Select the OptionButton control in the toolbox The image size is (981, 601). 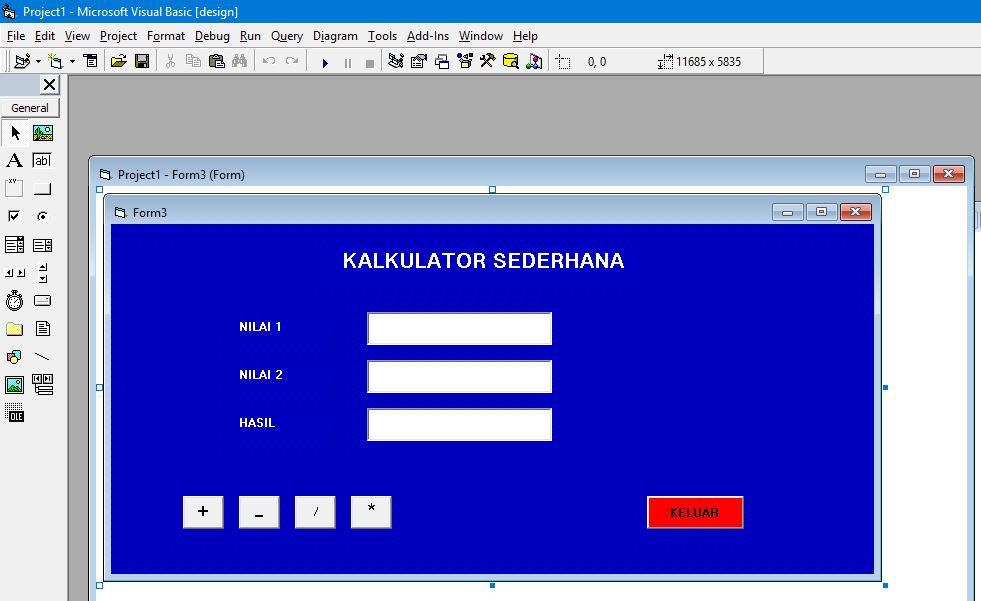(41, 216)
